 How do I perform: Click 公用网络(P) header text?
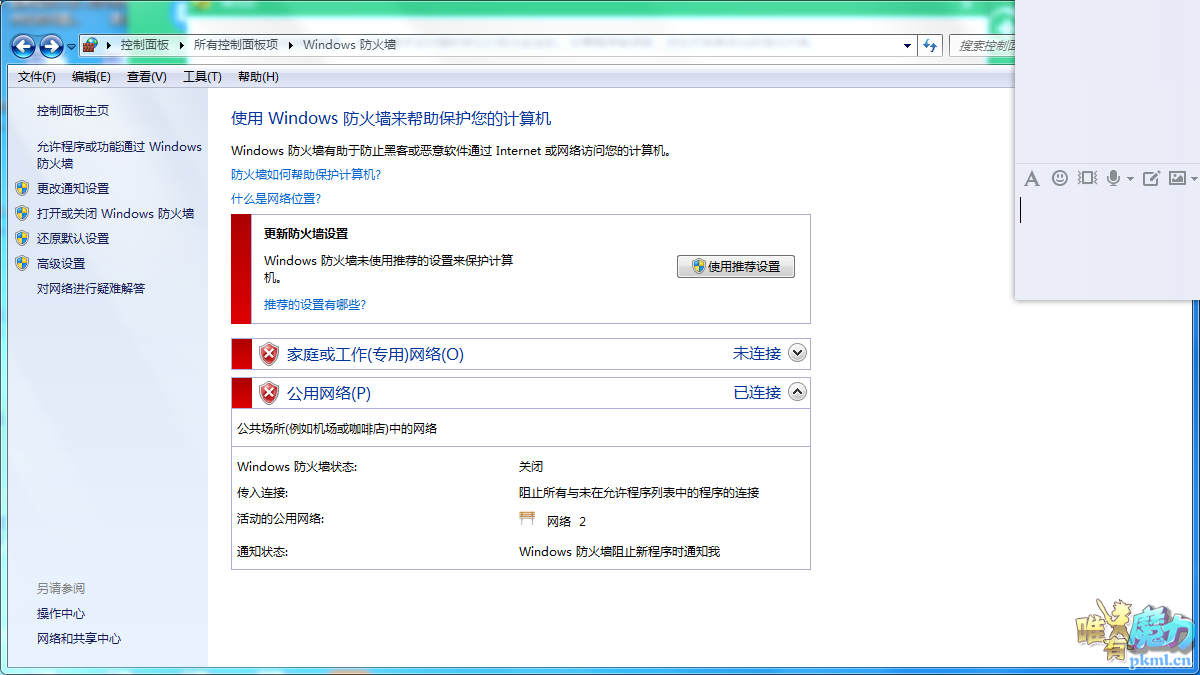pyautogui.click(x=329, y=393)
